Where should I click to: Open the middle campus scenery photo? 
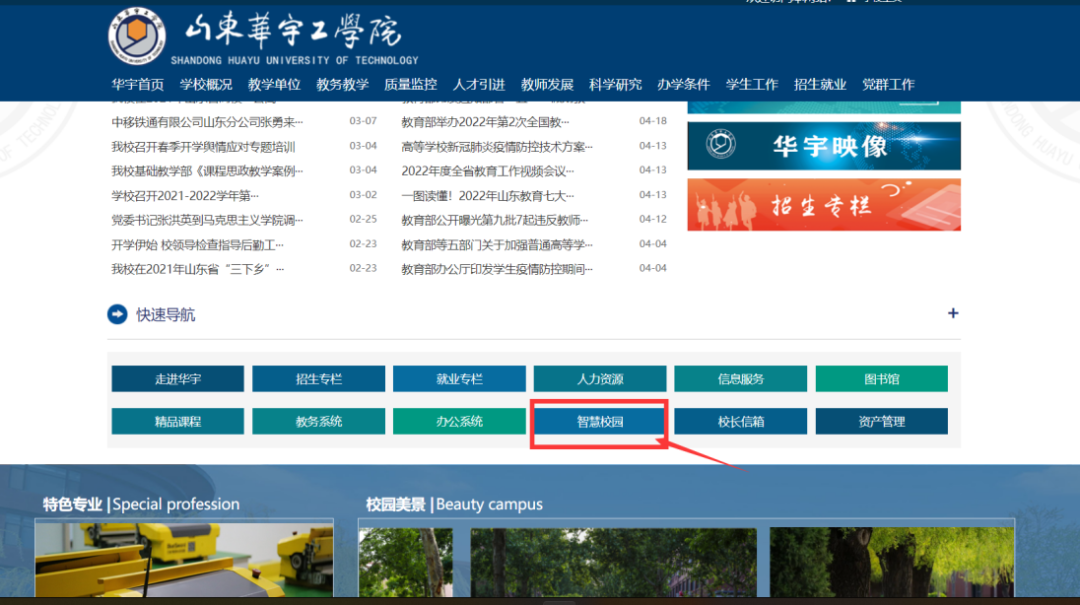(x=614, y=562)
